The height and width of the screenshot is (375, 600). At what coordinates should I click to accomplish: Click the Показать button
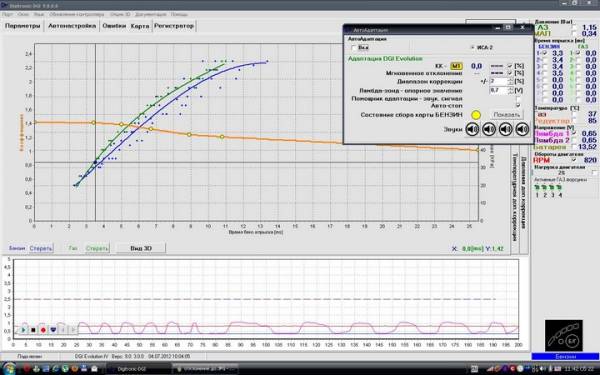pos(506,115)
